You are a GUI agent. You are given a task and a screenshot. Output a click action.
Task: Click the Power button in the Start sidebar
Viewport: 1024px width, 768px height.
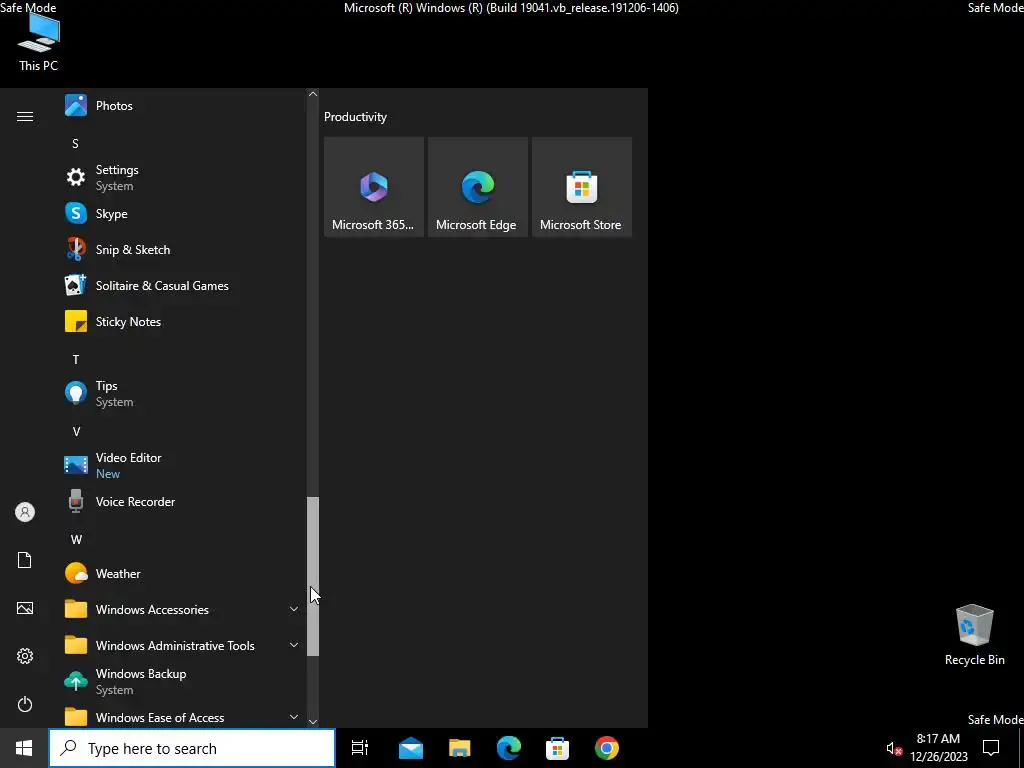25,704
